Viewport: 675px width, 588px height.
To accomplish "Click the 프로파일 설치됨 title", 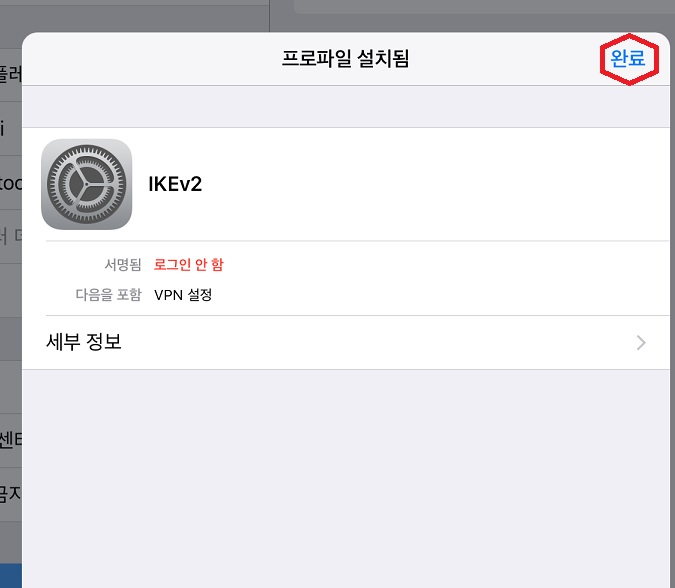I will click(345, 58).
